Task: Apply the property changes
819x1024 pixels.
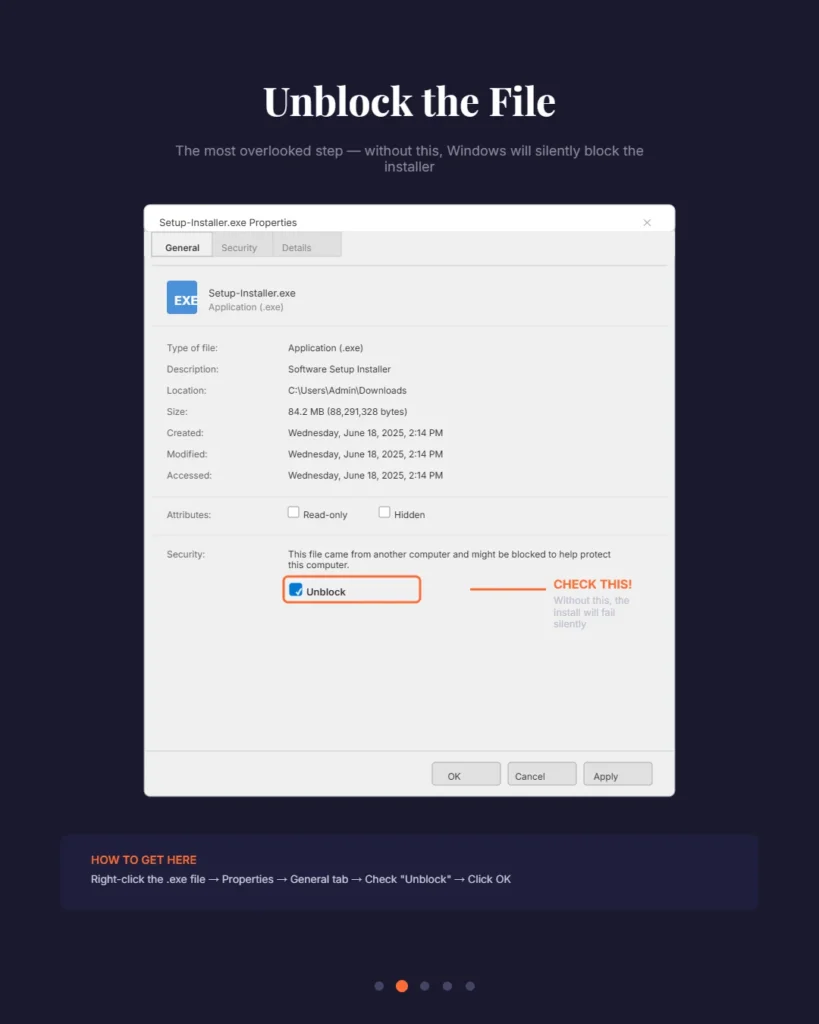Action: coord(617,773)
